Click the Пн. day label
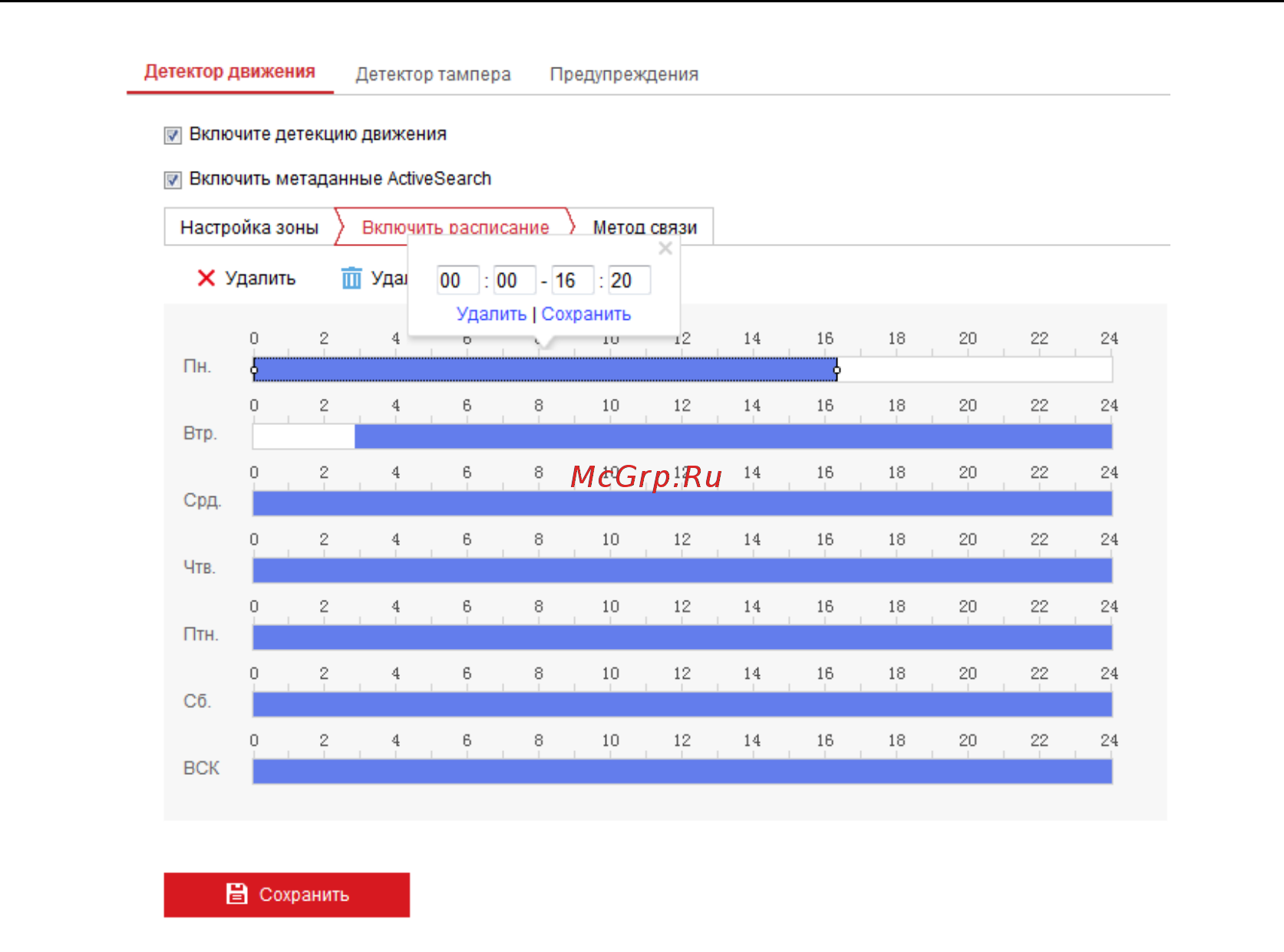 point(196,367)
